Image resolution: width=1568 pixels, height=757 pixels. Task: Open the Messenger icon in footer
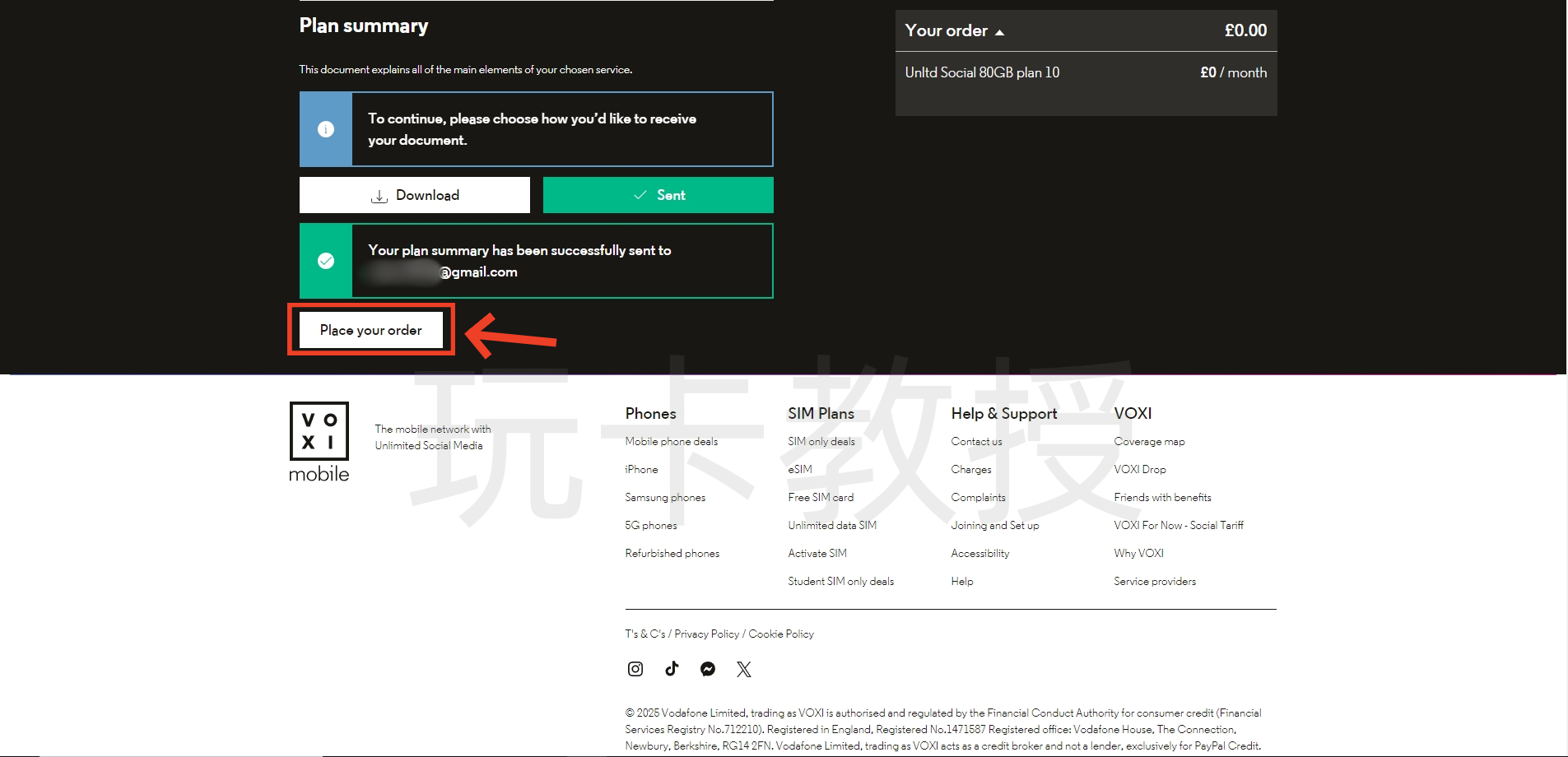click(708, 669)
